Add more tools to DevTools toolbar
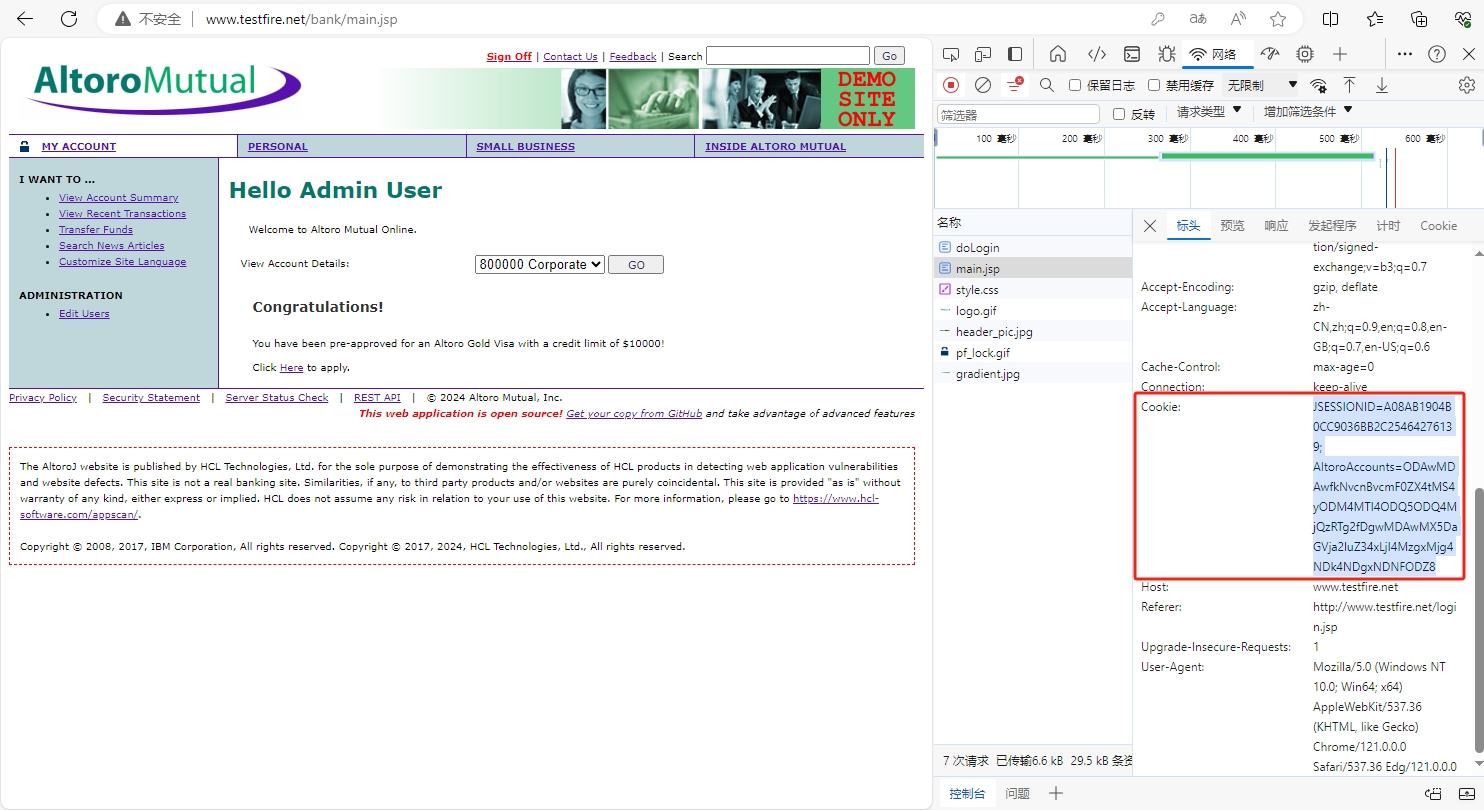The width and height of the screenshot is (1484, 810). tap(1340, 54)
